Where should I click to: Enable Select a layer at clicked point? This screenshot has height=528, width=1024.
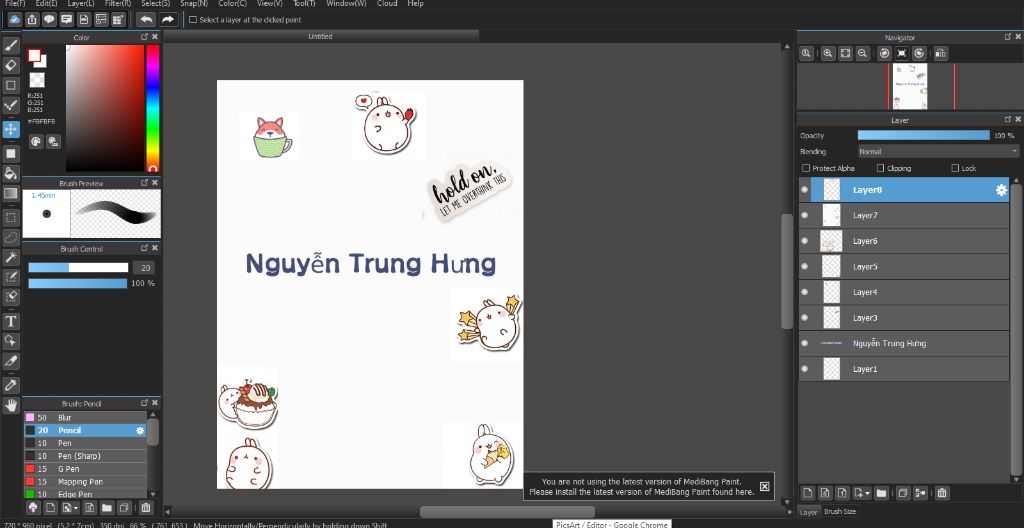pos(193,20)
